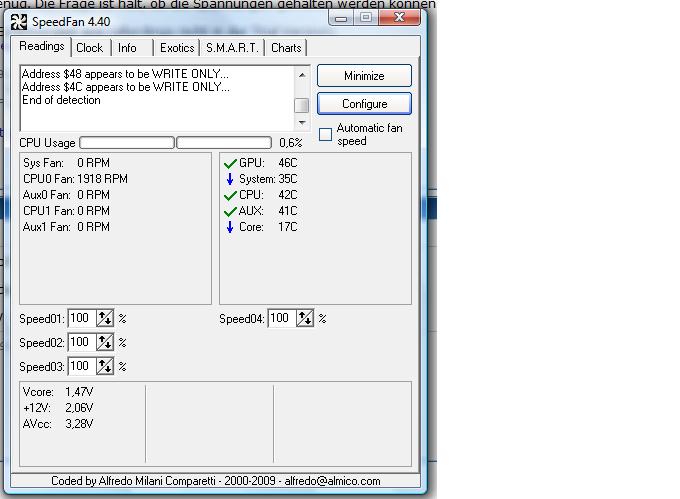Click the first CPU Usage progress bar
Image resolution: width=680 pixels, height=499 pixels.
coord(127,143)
